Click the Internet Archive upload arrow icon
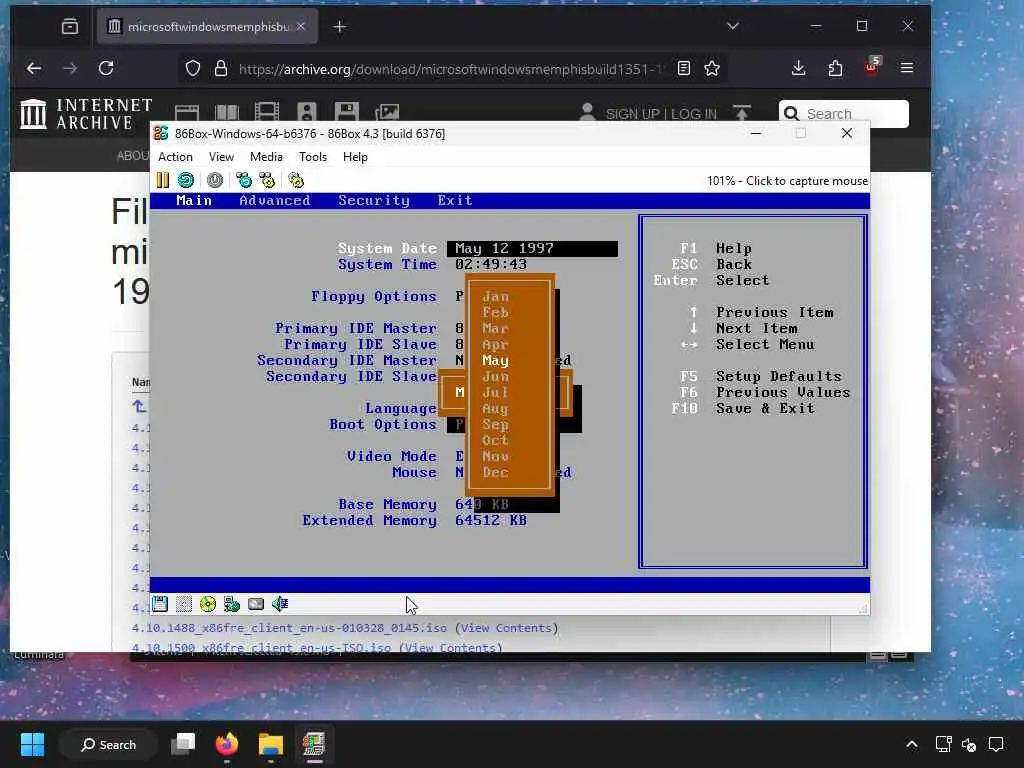The height and width of the screenshot is (768, 1024). pos(742,113)
